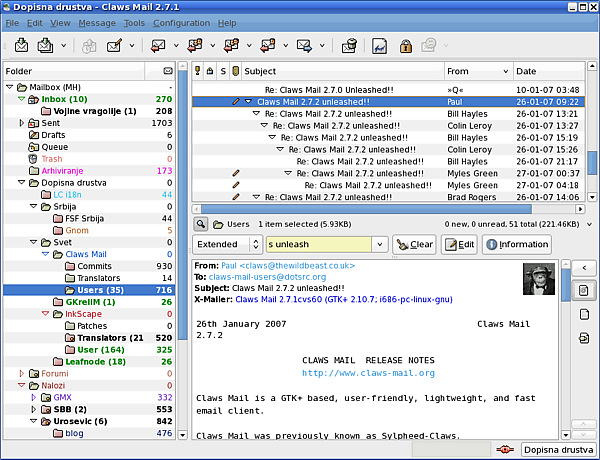This screenshot has height=460, width=600.
Task: Click the Compose email toolbar icon
Action: (116, 46)
